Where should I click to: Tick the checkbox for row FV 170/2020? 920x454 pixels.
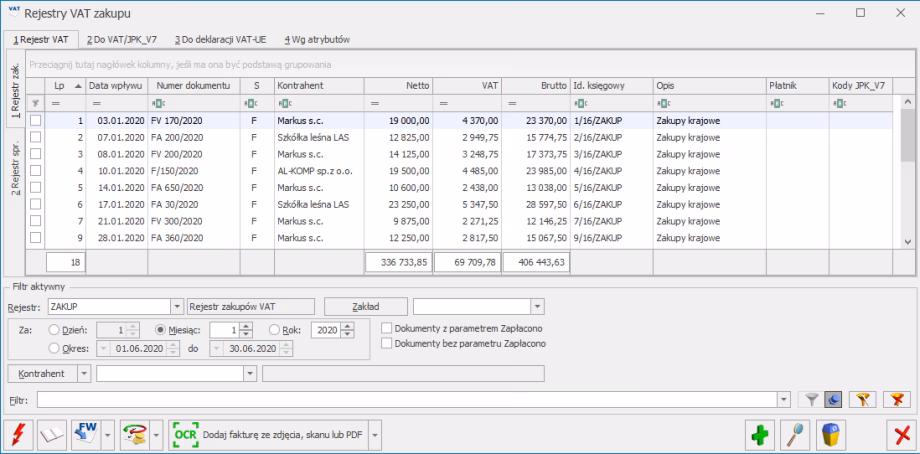tap(37, 120)
